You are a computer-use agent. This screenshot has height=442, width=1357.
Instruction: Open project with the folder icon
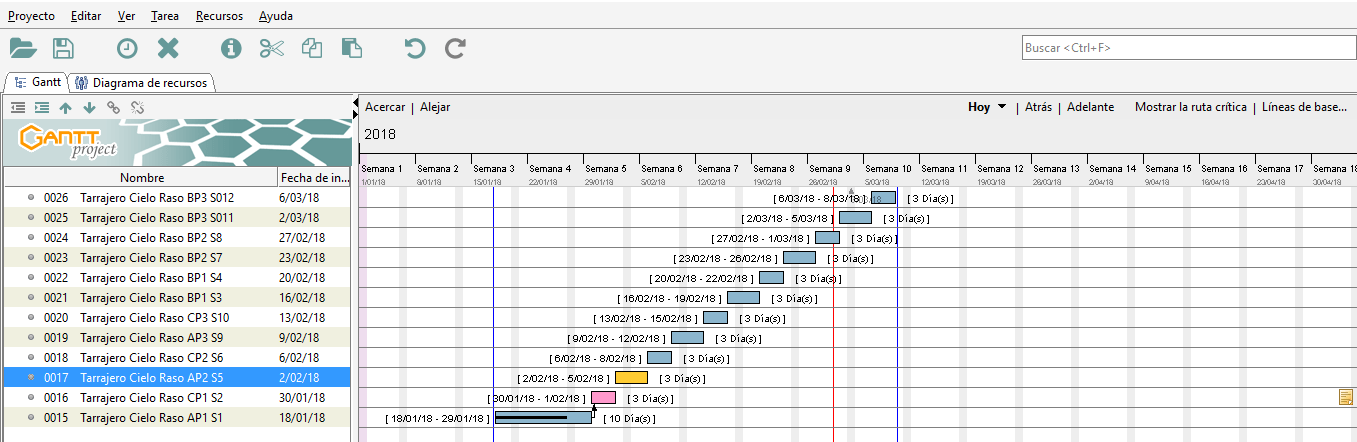tap(23, 48)
